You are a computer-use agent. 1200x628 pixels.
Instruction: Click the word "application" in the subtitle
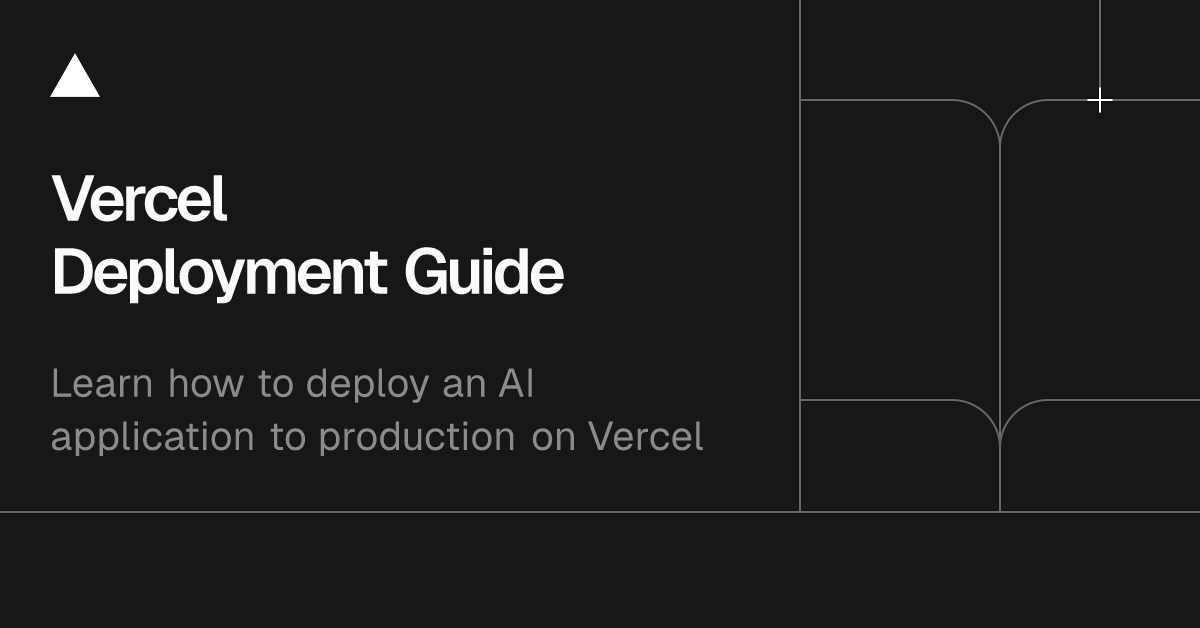point(152,438)
